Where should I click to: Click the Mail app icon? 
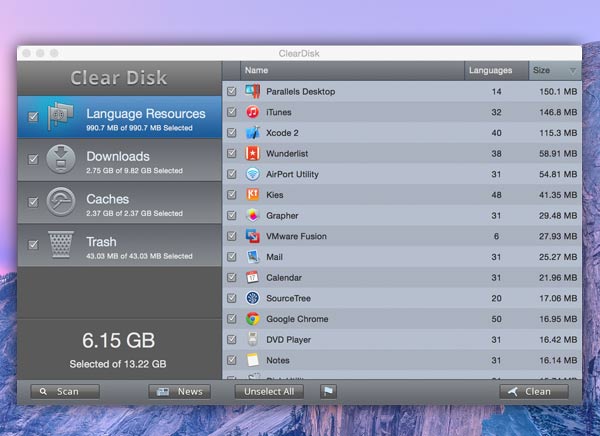[253, 257]
